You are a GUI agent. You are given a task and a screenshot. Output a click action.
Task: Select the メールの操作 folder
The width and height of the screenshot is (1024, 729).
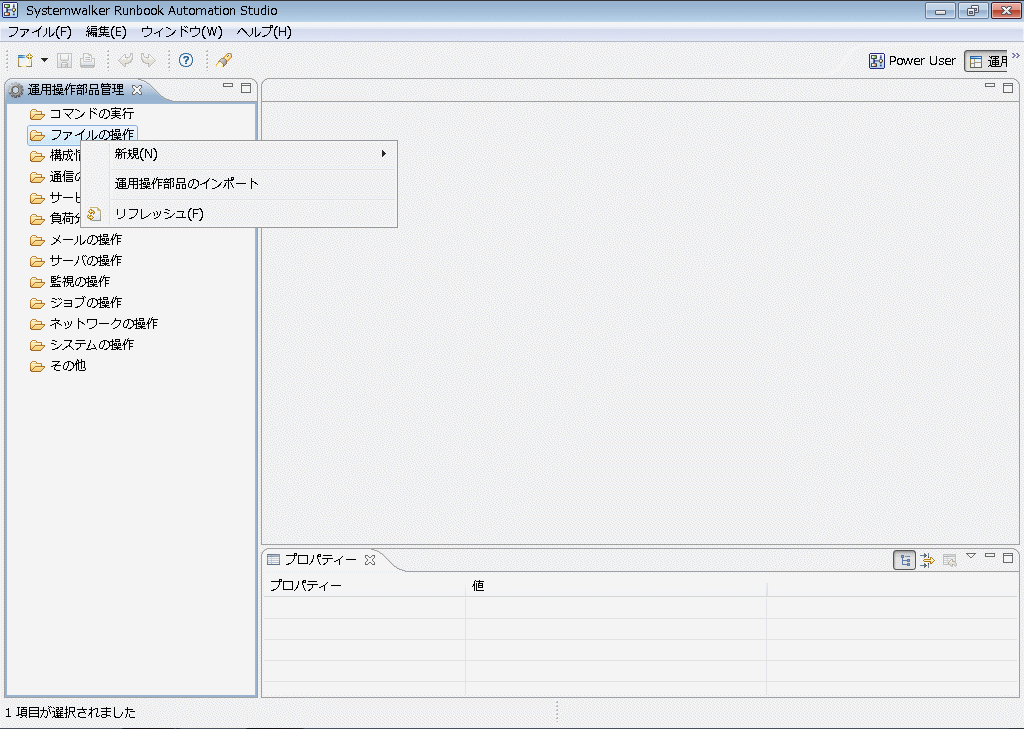(x=86, y=240)
